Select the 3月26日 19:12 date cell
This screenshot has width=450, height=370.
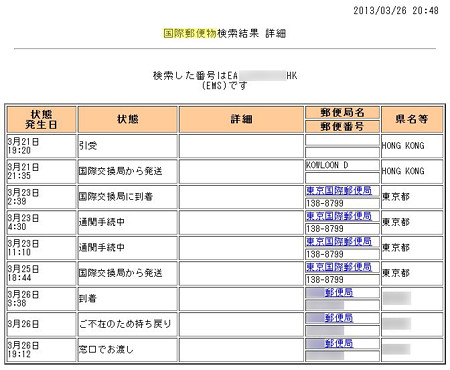pyautogui.click(x=41, y=350)
